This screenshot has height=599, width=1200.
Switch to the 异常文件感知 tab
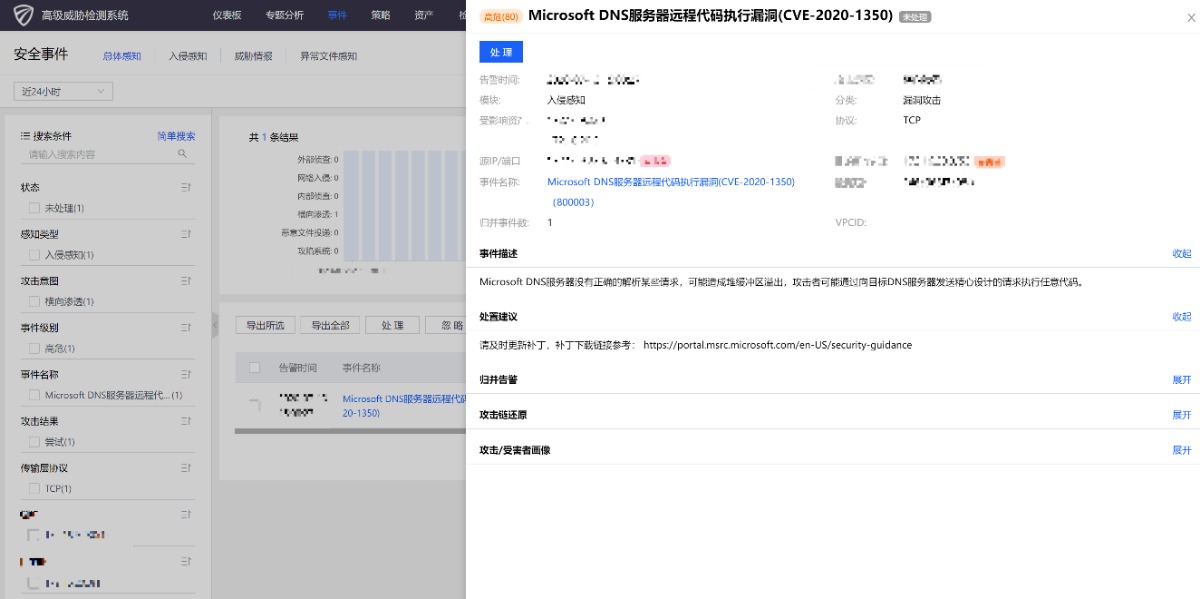[x=328, y=56]
